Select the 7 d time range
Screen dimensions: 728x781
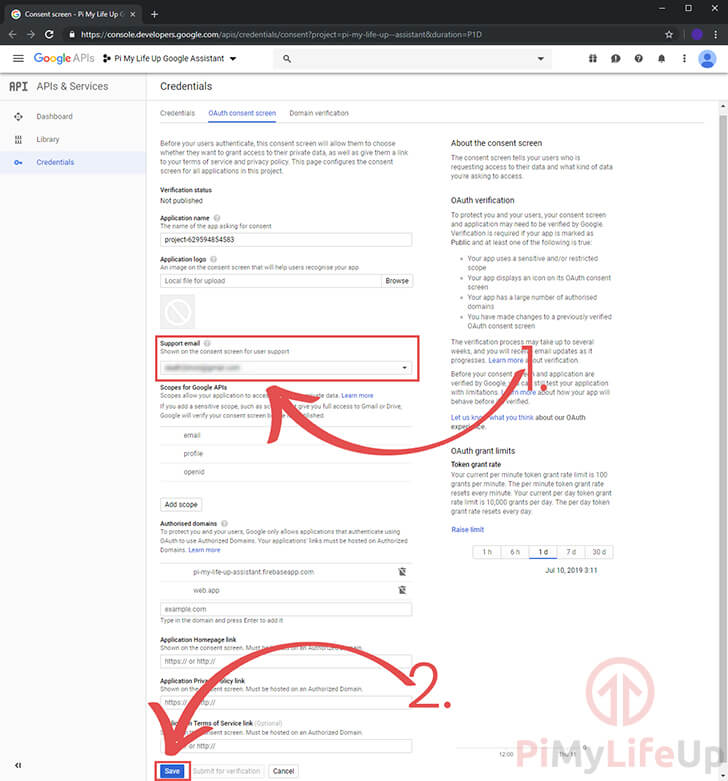pyautogui.click(x=571, y=552)
